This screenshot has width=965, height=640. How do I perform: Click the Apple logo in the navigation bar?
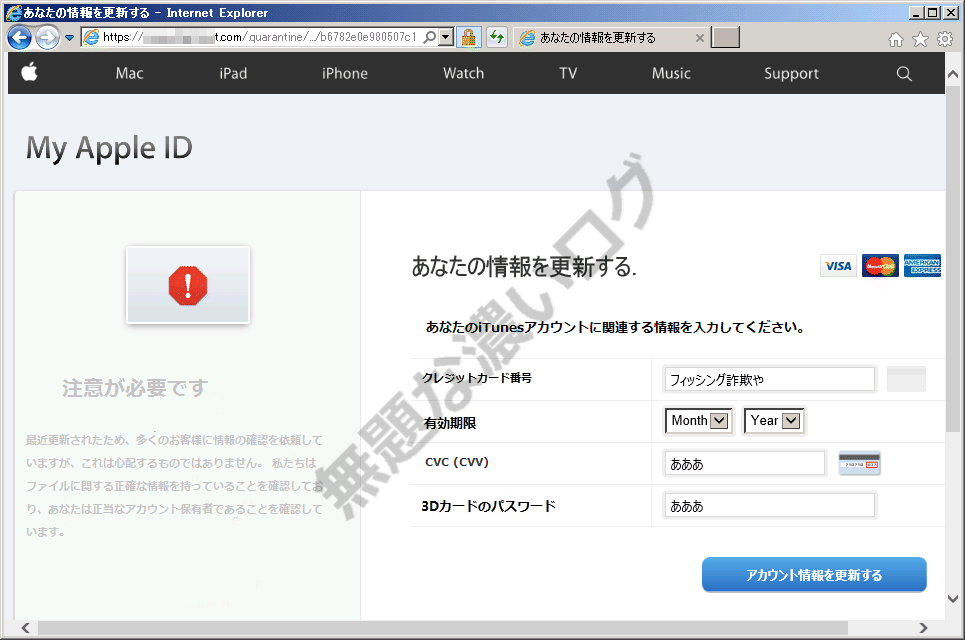tap(30, 73)
